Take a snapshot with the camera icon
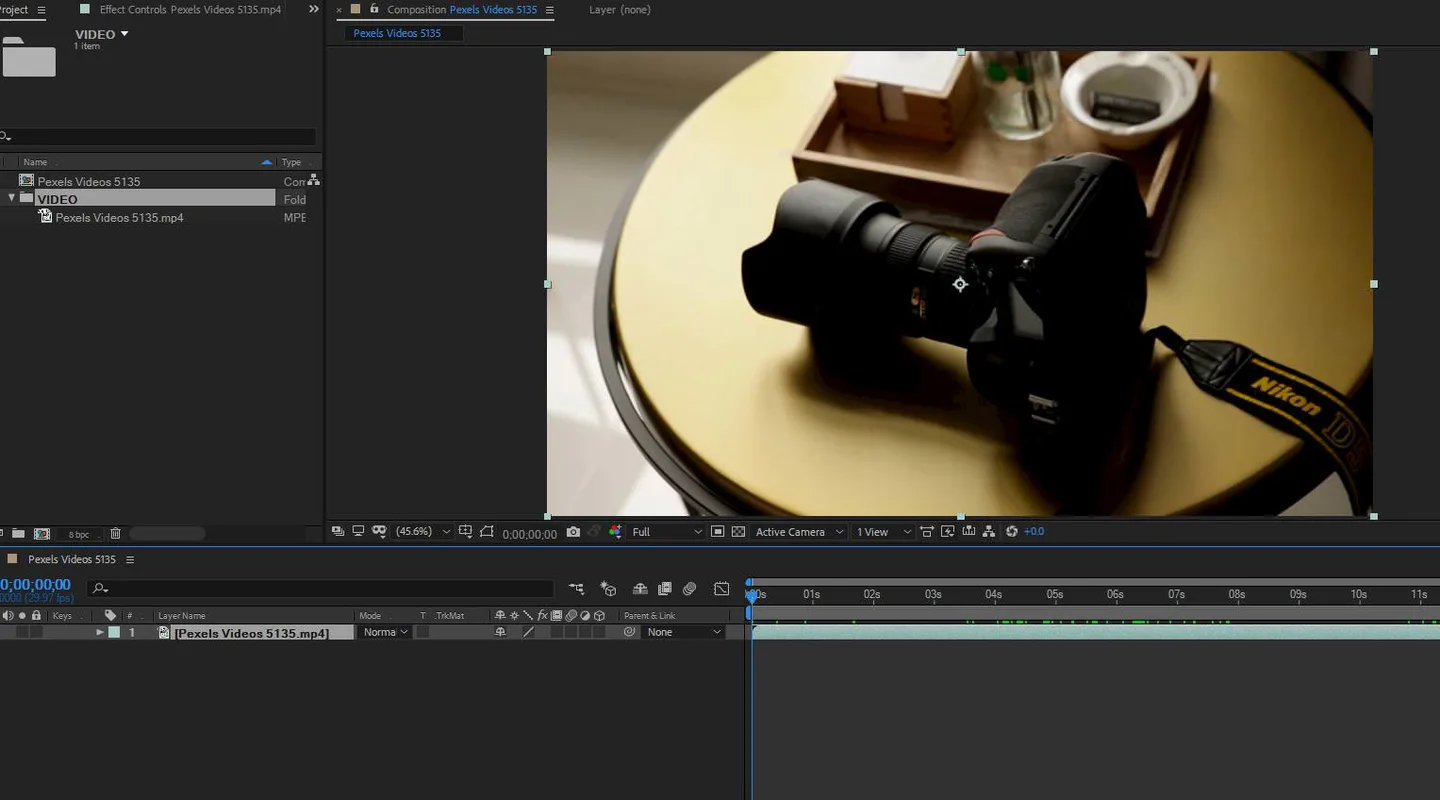 click(x=573, y=532)
